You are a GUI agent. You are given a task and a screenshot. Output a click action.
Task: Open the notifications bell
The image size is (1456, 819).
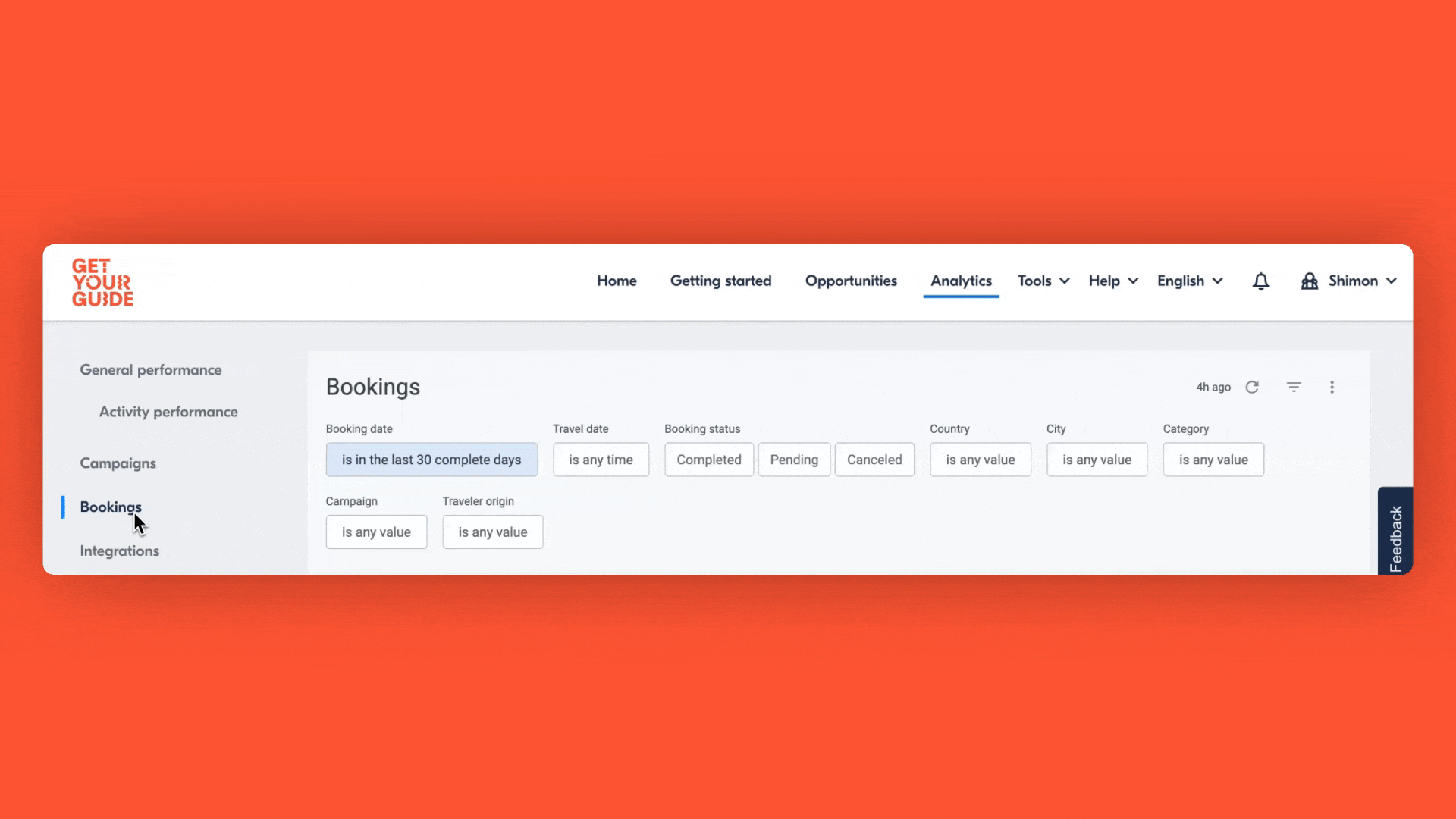pos(1260,281)
